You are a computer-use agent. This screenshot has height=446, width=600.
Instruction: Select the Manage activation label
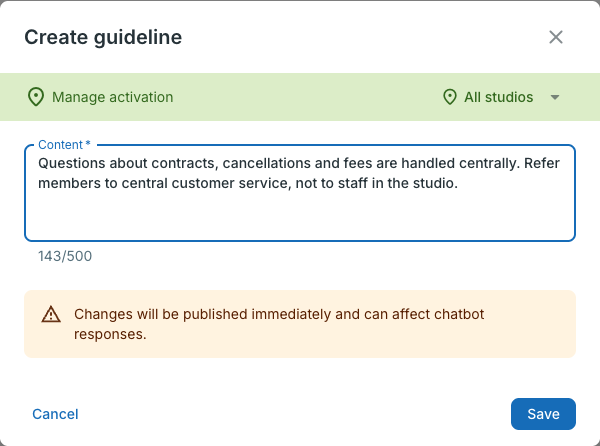[112, 97]
